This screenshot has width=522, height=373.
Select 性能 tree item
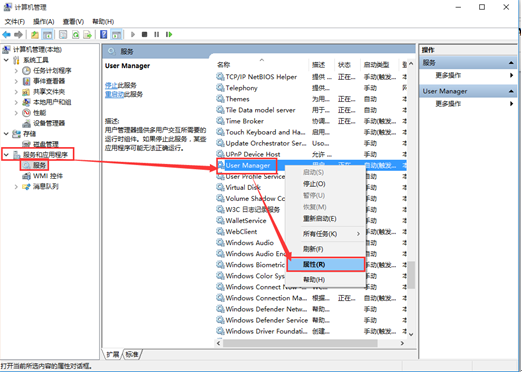[x=39, y=113]
